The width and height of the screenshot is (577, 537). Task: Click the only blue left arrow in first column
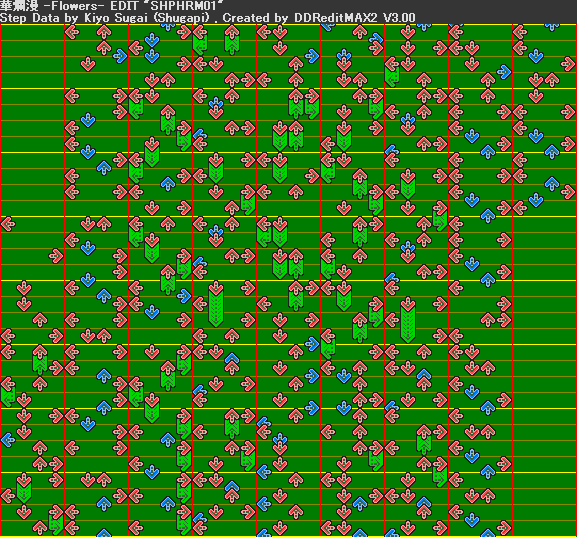(8, 439)
